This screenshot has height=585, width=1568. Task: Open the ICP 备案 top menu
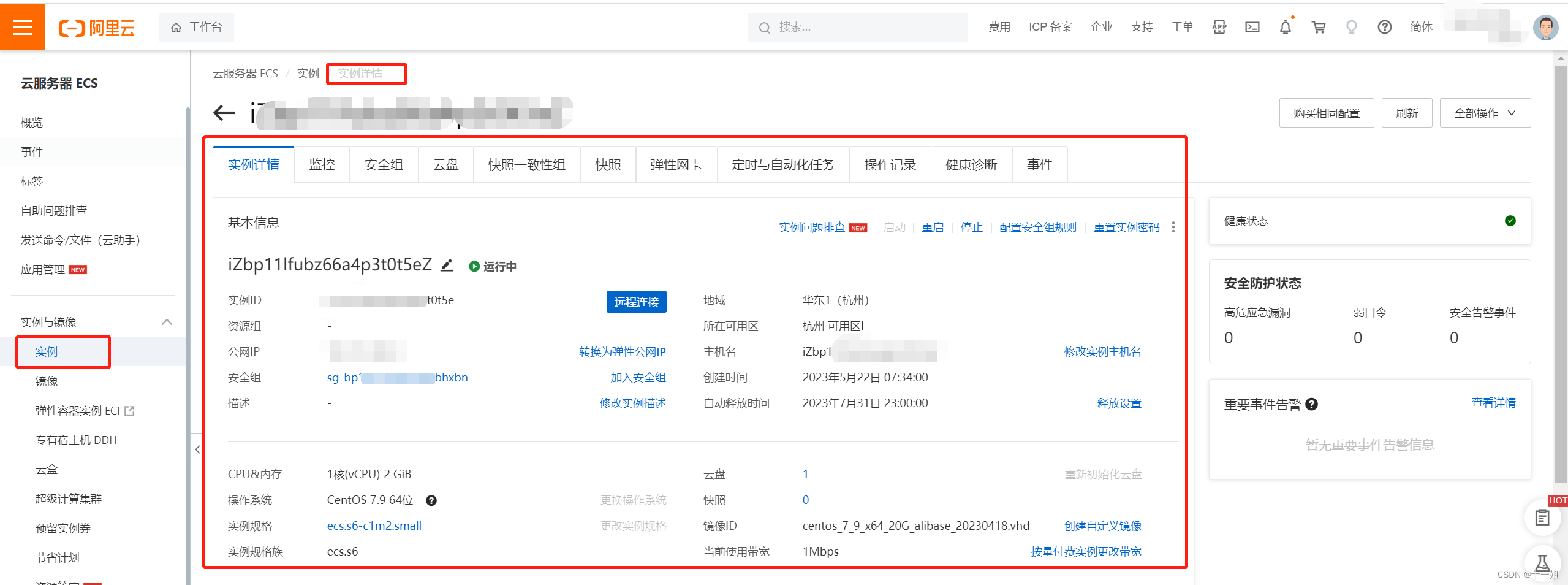(x=1050, y=27)
